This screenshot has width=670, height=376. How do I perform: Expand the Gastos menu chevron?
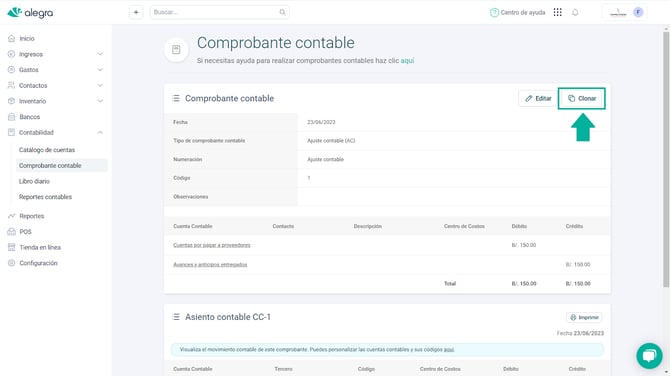tap(100, 70)
